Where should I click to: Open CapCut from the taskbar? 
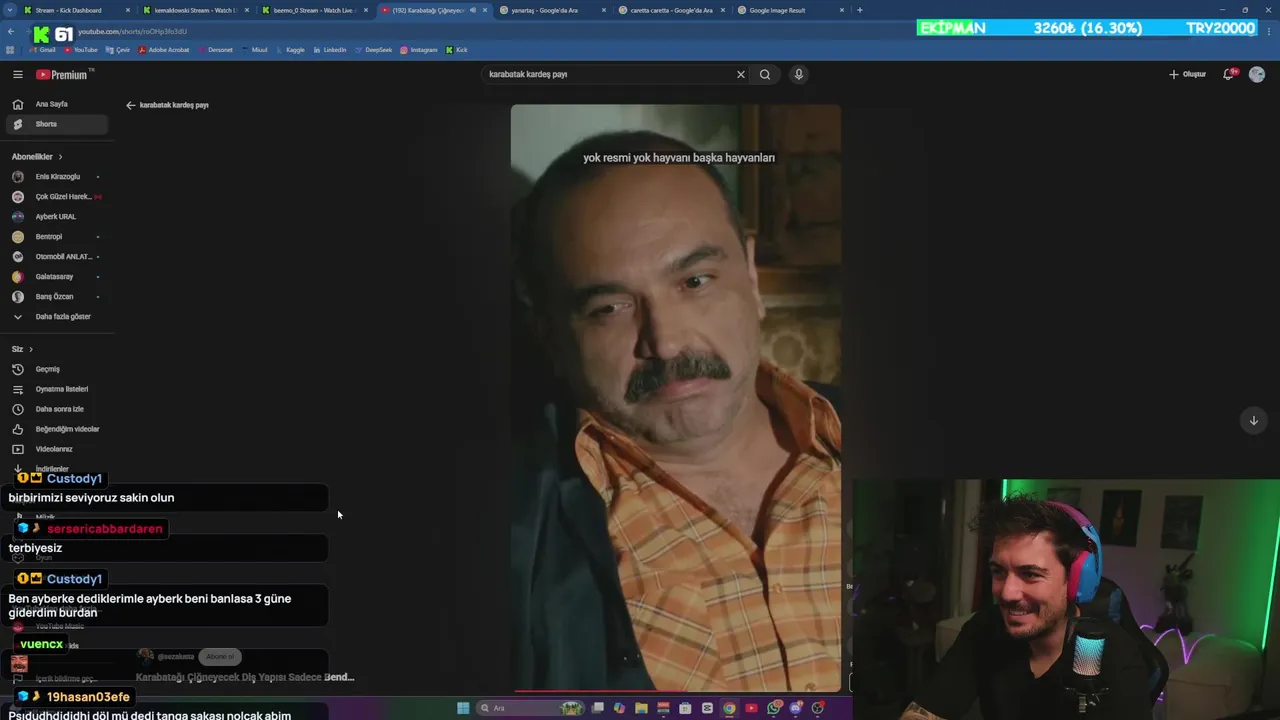(x=707, y=708)
